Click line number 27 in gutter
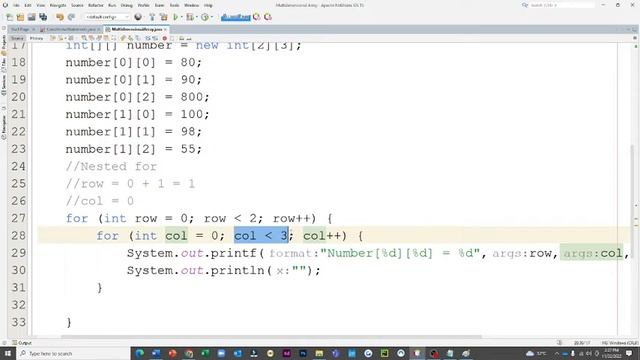This screenshot has width=640, height=360. (18, 218)
